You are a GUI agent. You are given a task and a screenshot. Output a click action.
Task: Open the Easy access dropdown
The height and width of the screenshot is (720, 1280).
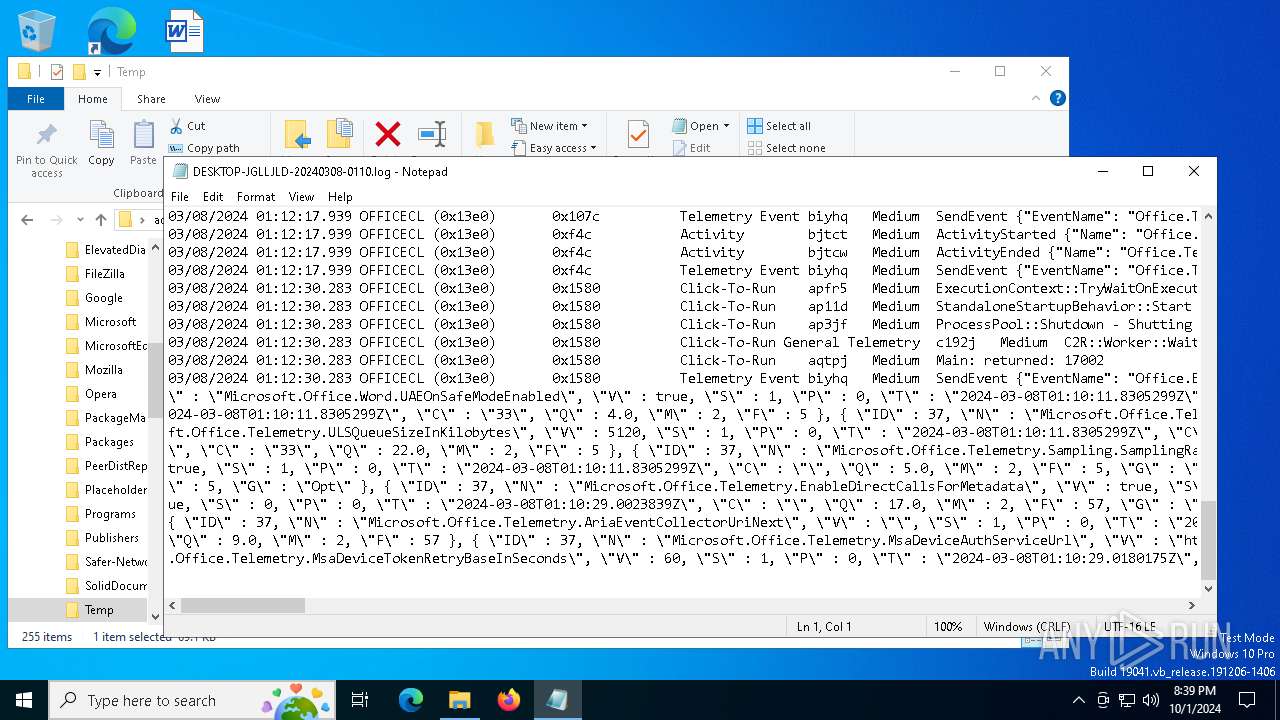click(553, 148)
